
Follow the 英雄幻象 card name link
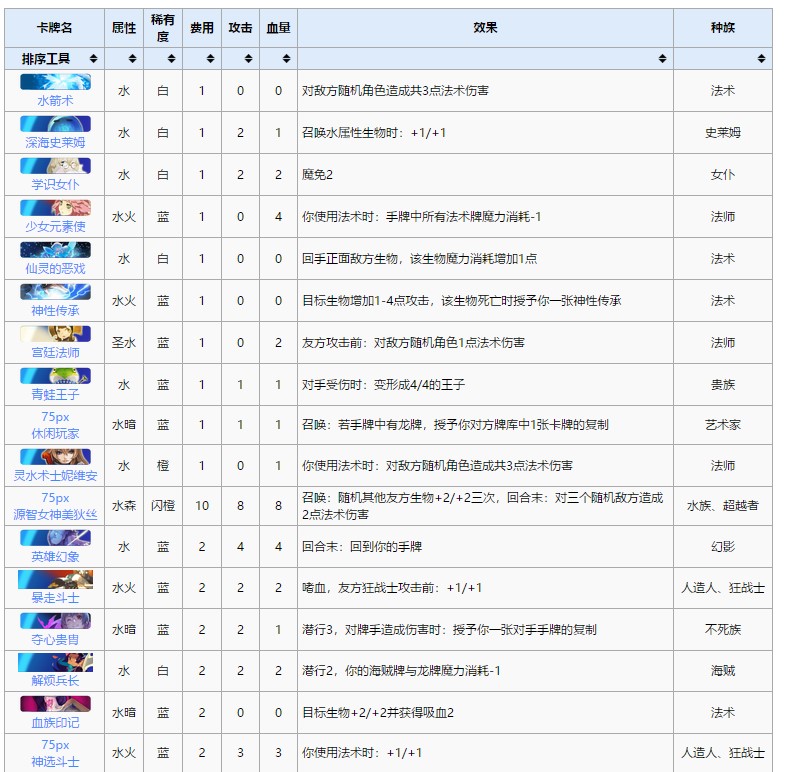[x=55, y=556]
